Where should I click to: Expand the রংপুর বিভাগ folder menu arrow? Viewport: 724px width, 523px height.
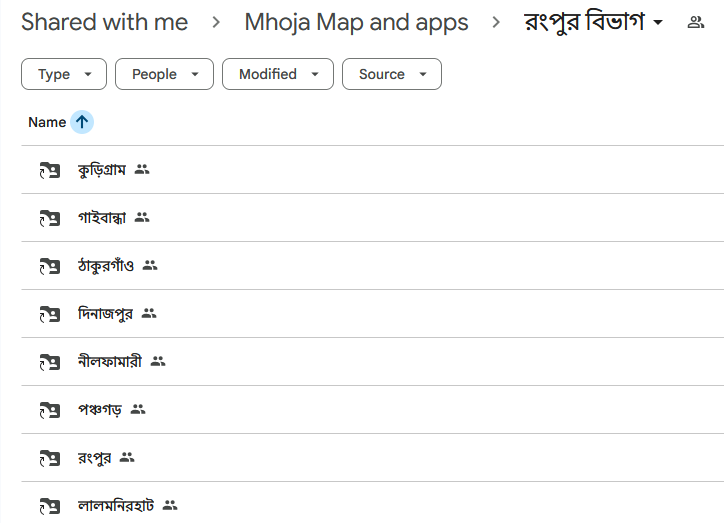pos(658,22)
